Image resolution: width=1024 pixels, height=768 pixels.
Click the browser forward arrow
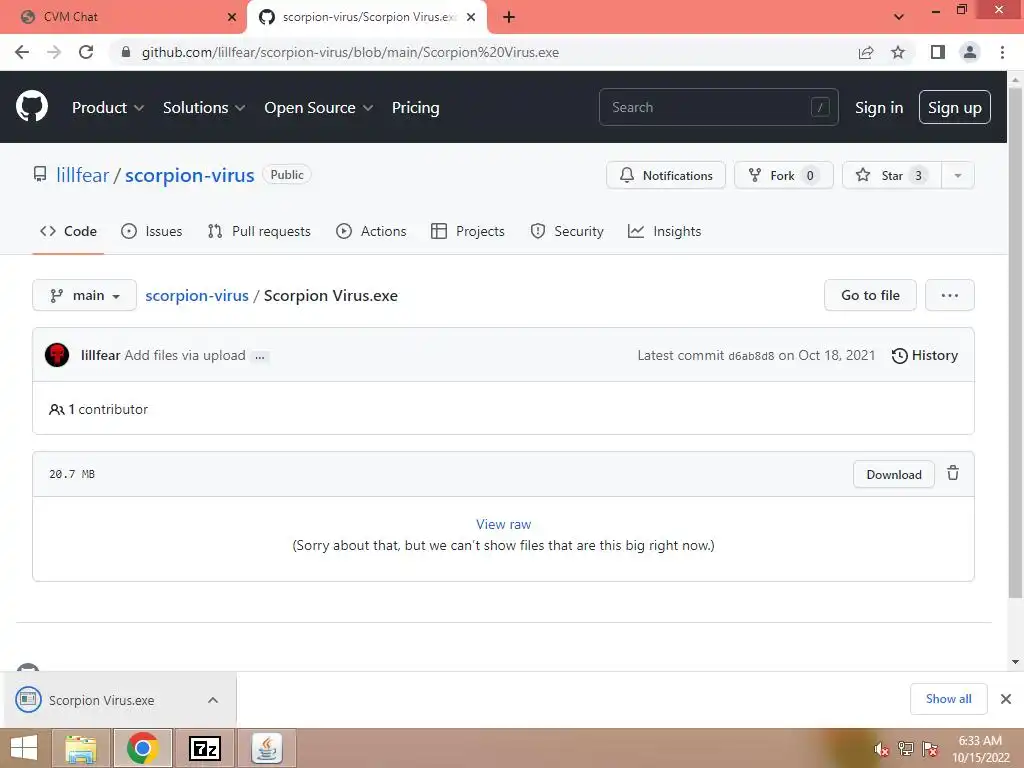54,52
